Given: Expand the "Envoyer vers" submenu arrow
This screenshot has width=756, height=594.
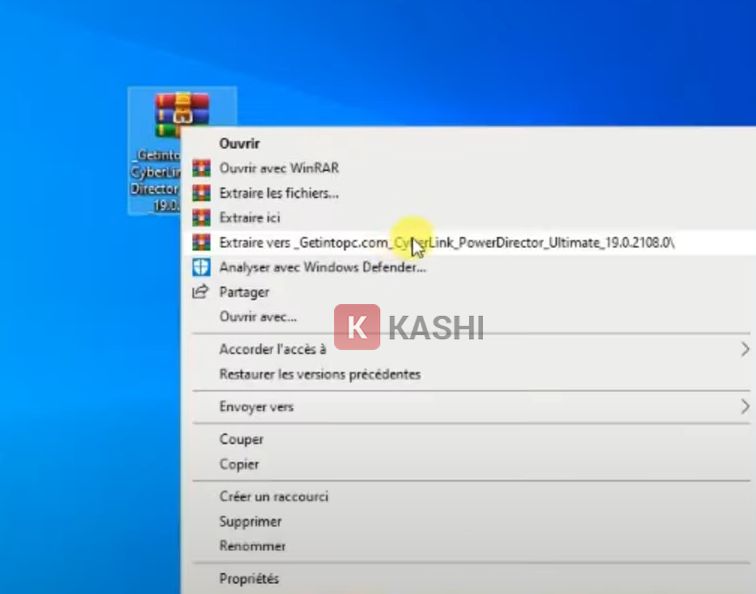Looking at the screenshot, I should pyautogui.click(x=744, y=407).
